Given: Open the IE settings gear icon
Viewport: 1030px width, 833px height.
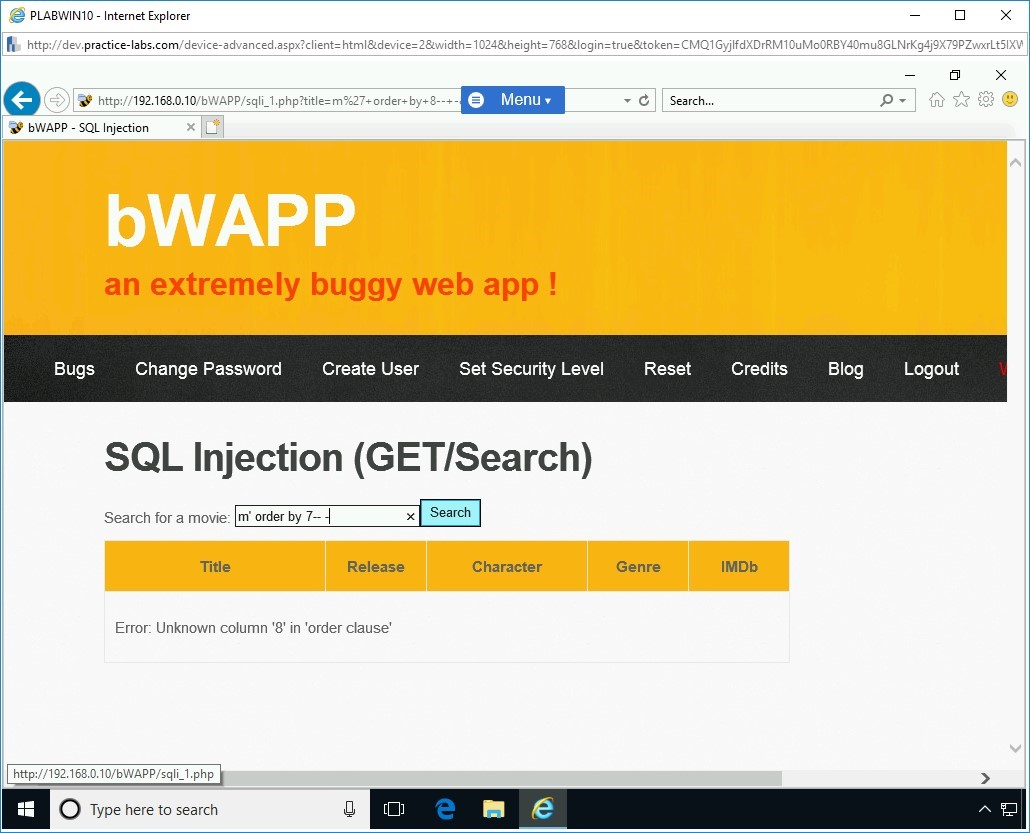Looking at the screenshot, I should point(985,100).
